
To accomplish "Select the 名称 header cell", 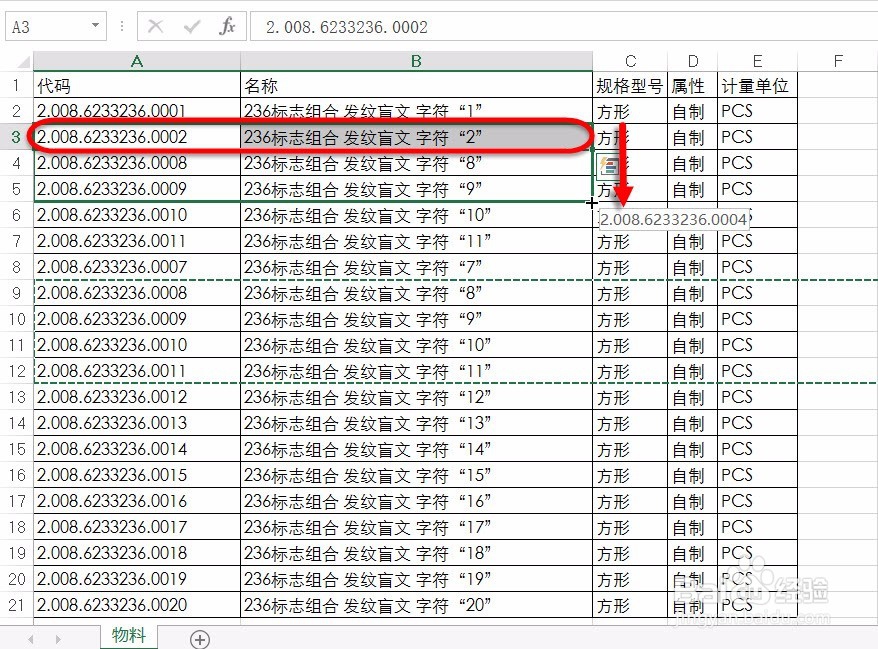I will tap(415, 85).
